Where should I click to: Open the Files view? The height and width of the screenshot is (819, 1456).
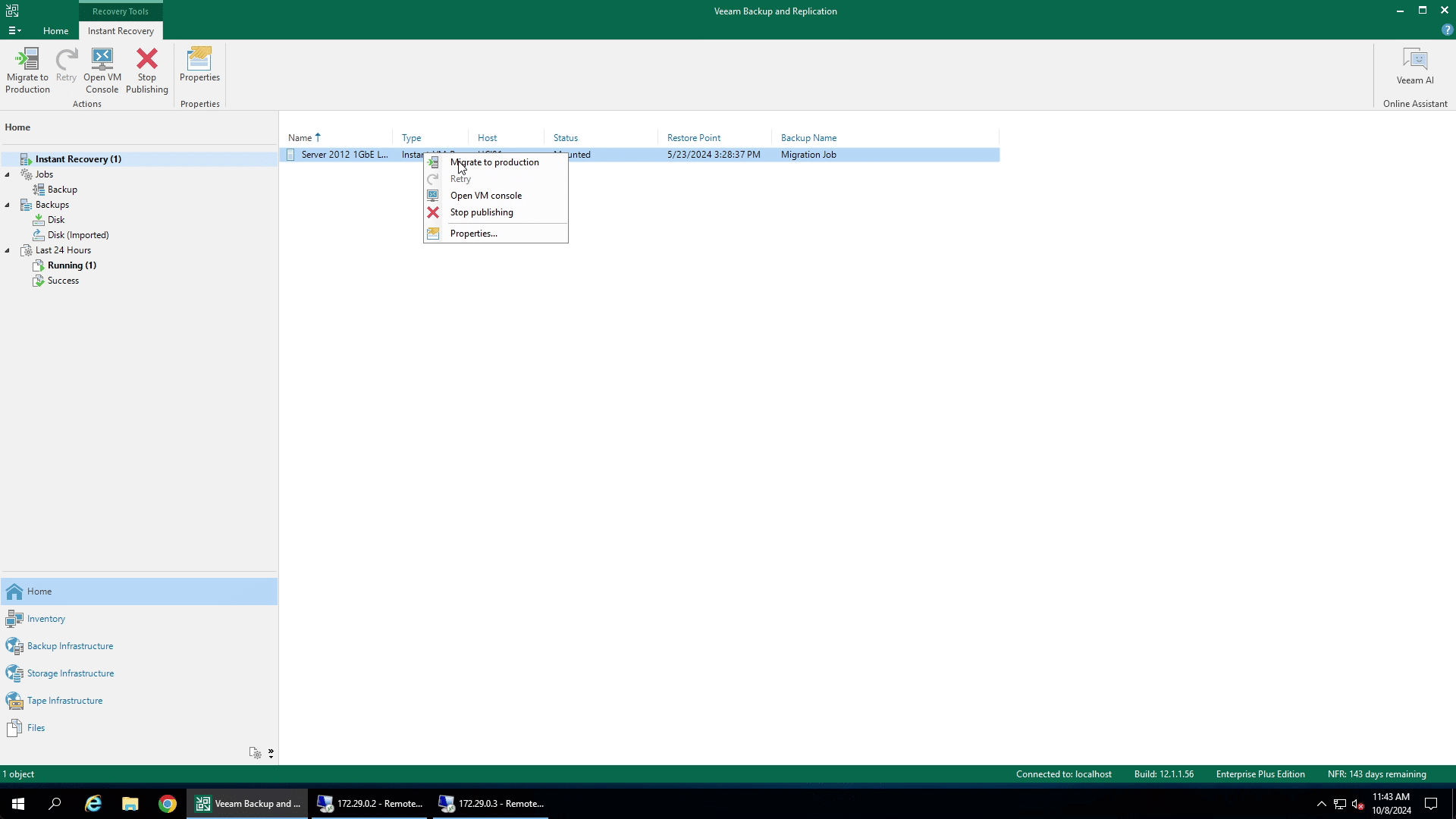(140, 728)
